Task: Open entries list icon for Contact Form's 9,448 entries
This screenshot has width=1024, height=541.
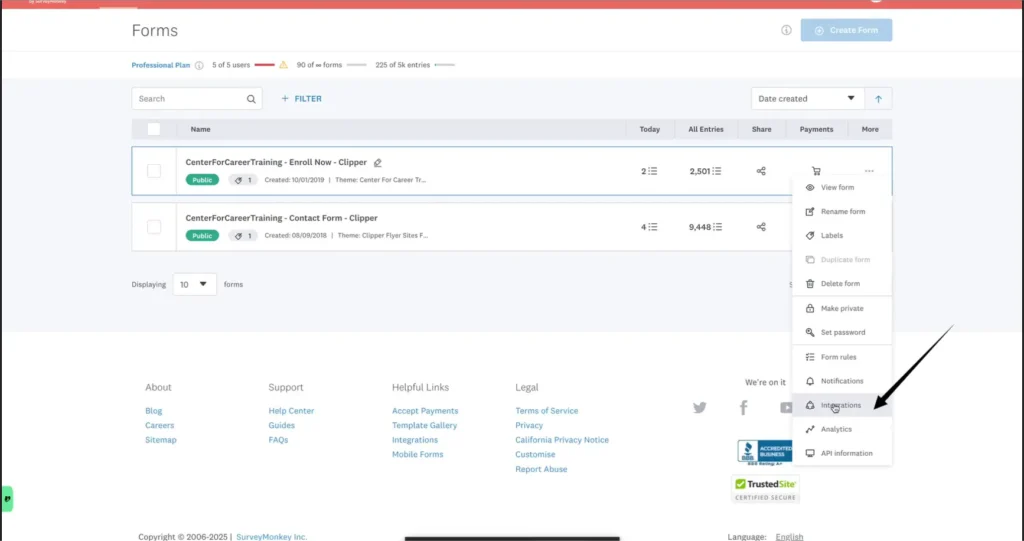Action: (x=717, y=227)
